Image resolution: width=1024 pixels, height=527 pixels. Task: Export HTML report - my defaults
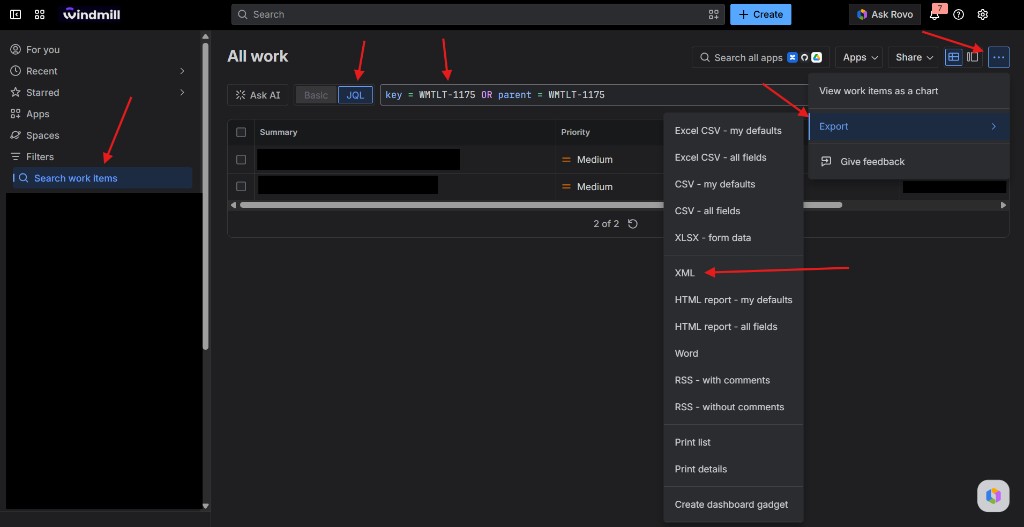733,300
